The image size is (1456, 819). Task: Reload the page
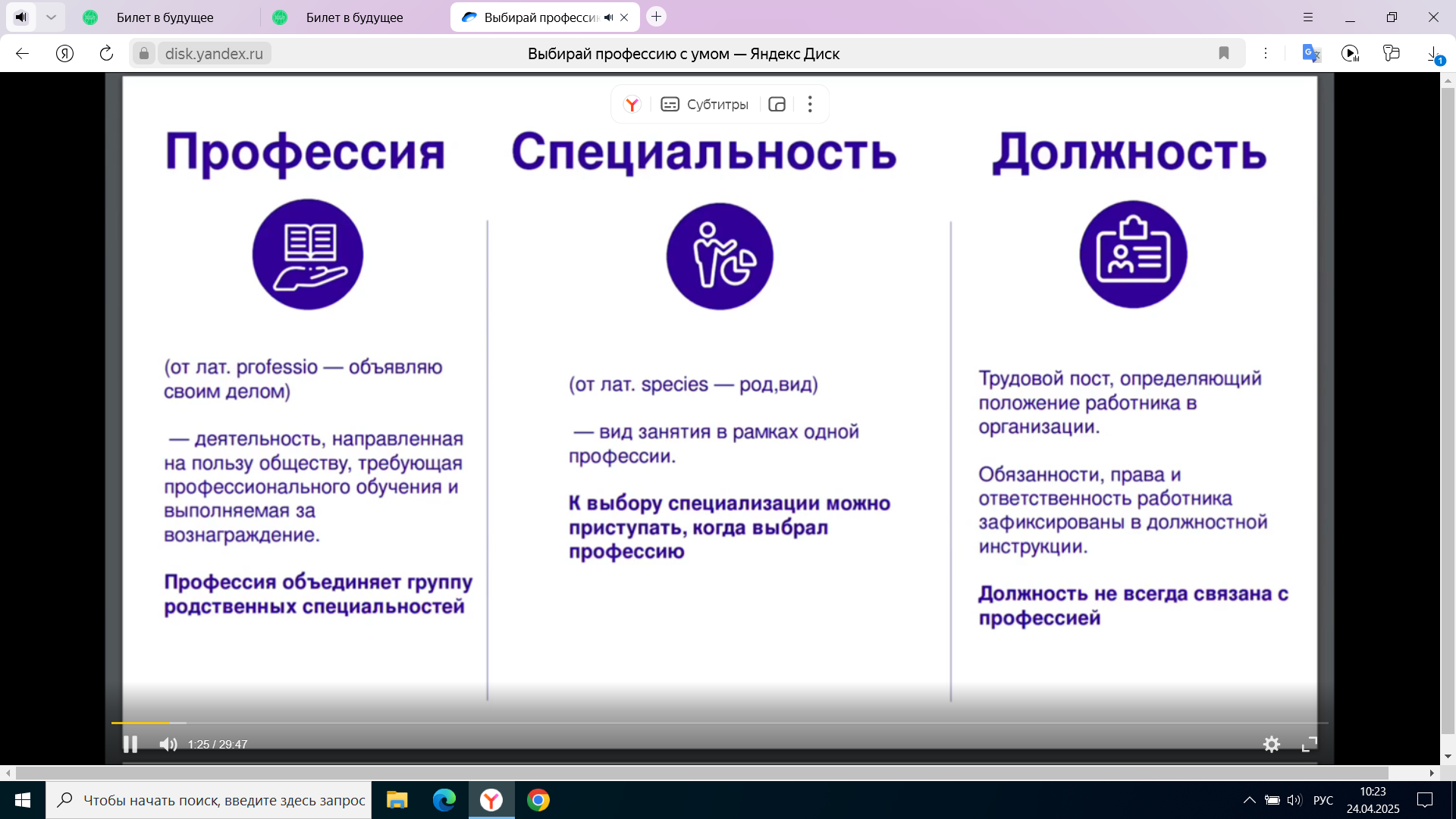[x=106, y=53]
